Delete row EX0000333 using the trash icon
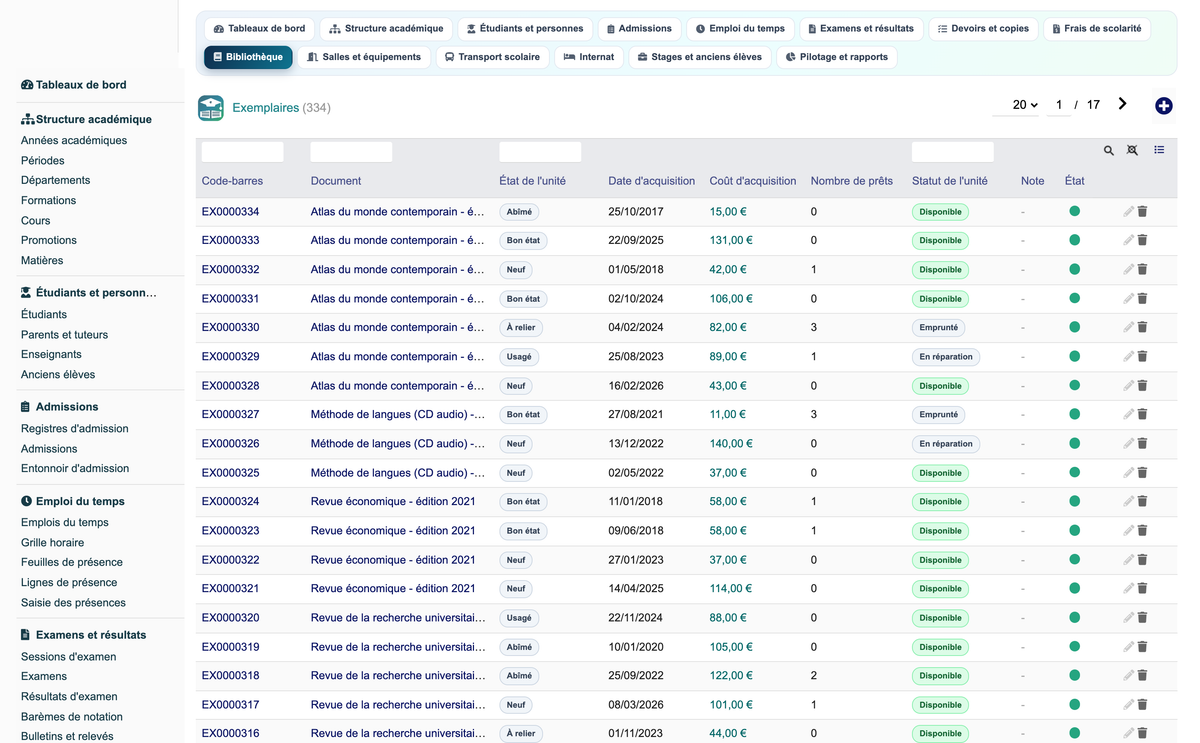This screenshot has width=1200, height=743. (1143, 241)
